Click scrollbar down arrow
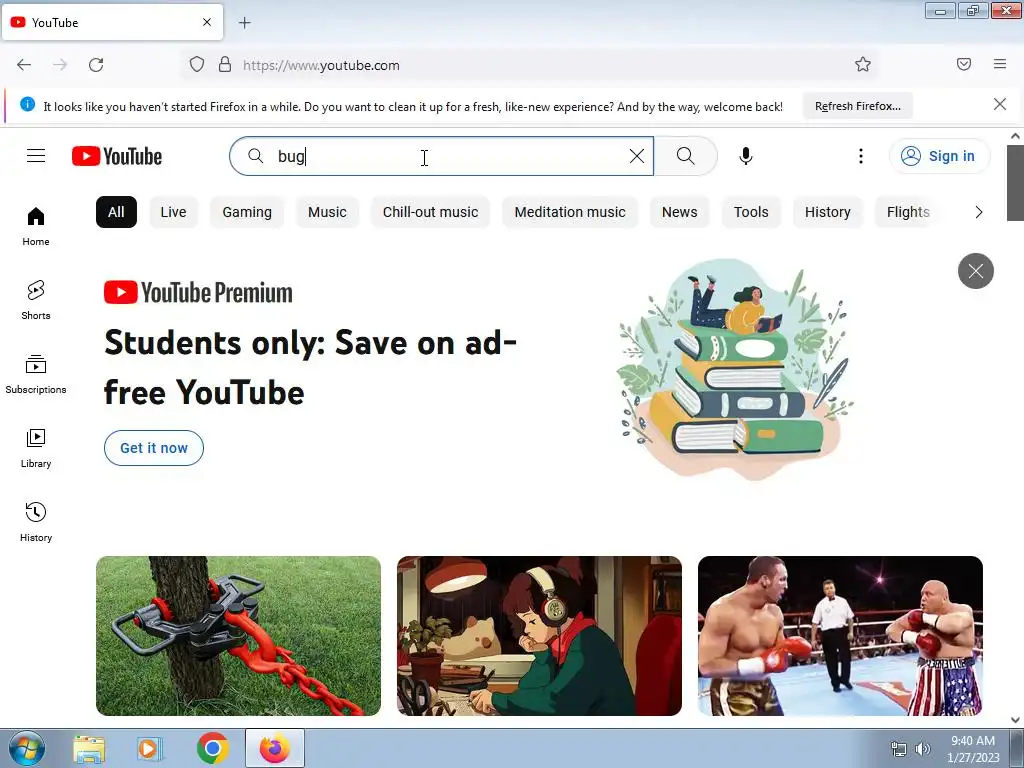 [x=1015, y=720]
